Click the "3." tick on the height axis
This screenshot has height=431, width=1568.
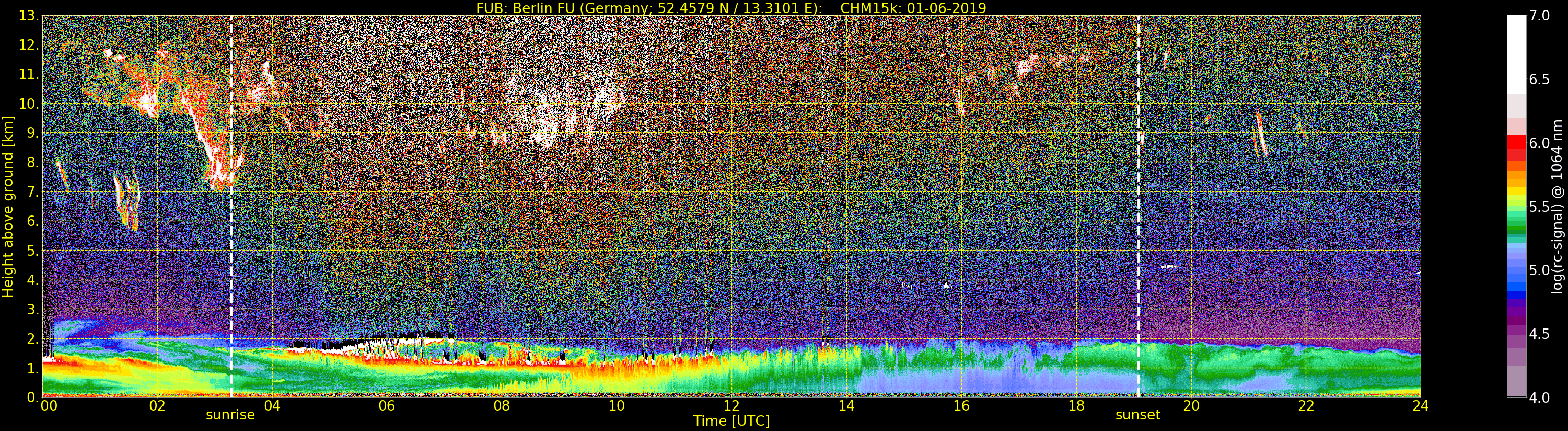pos(32,309)
